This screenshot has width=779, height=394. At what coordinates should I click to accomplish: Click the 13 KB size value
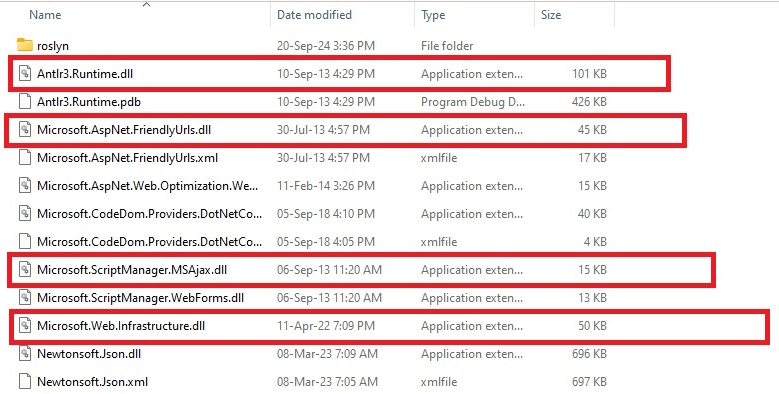592,298
